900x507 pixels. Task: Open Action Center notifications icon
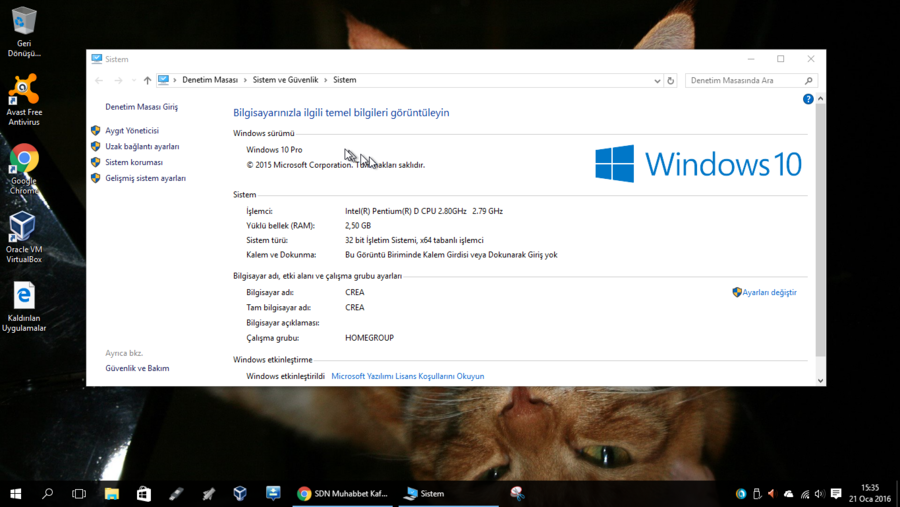coord(836,494)
